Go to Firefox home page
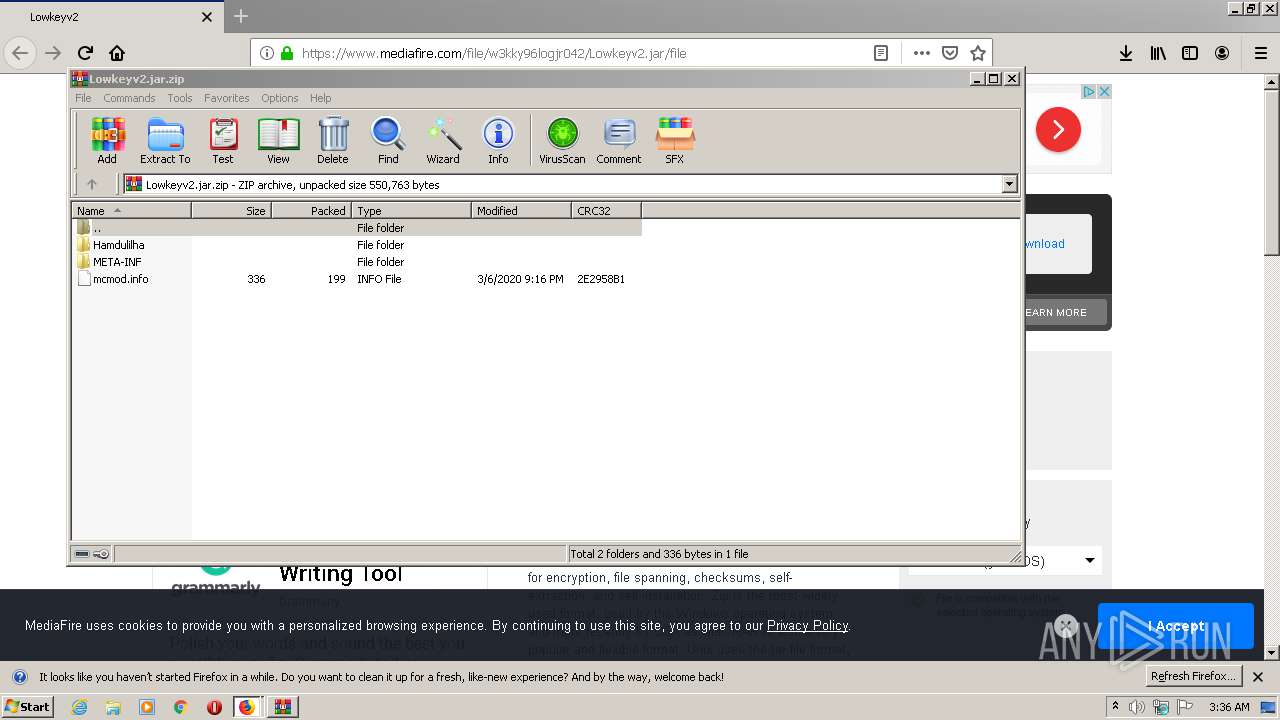Image resolution: width=1280 pixels, height=720 pixels. 117,53
